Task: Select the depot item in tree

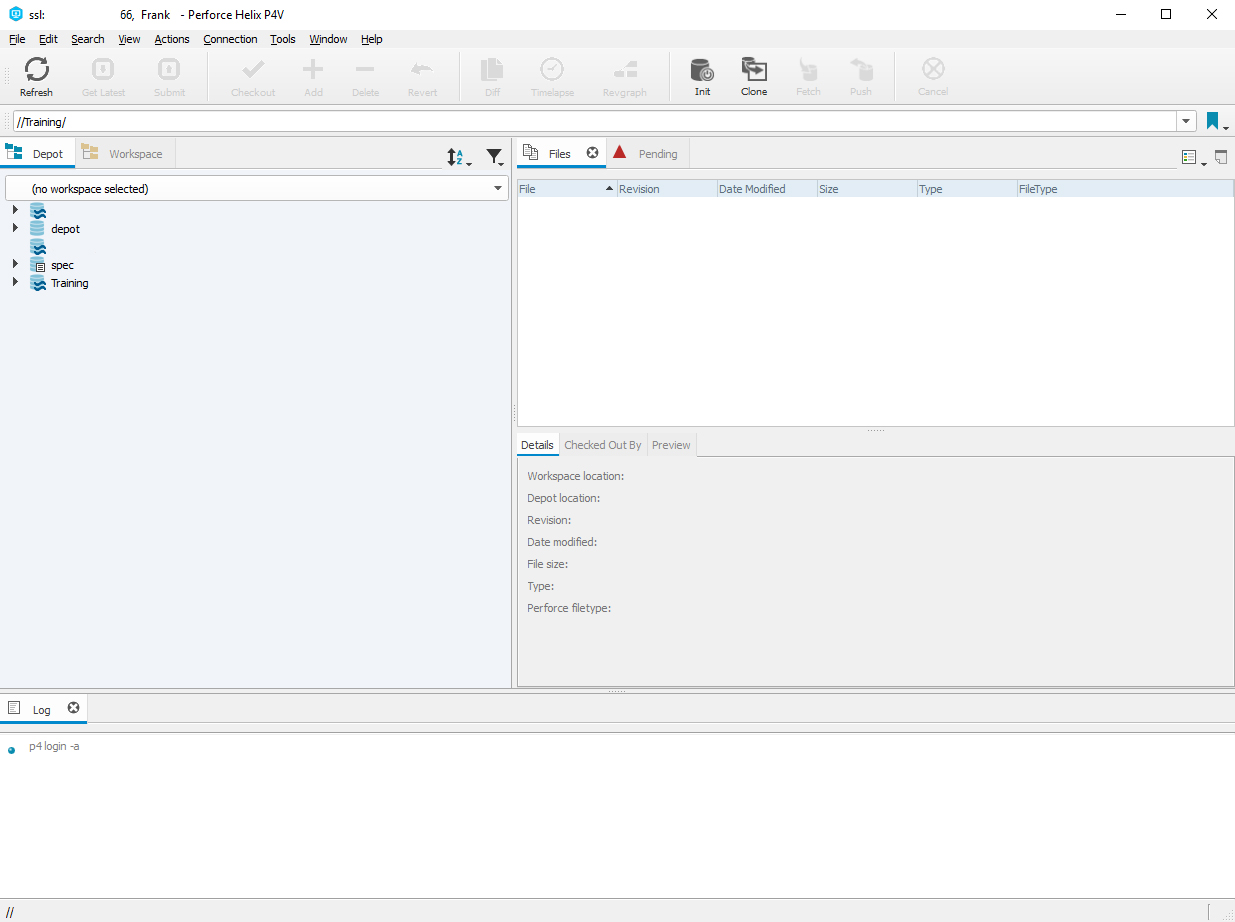Action: coord(65,229)
